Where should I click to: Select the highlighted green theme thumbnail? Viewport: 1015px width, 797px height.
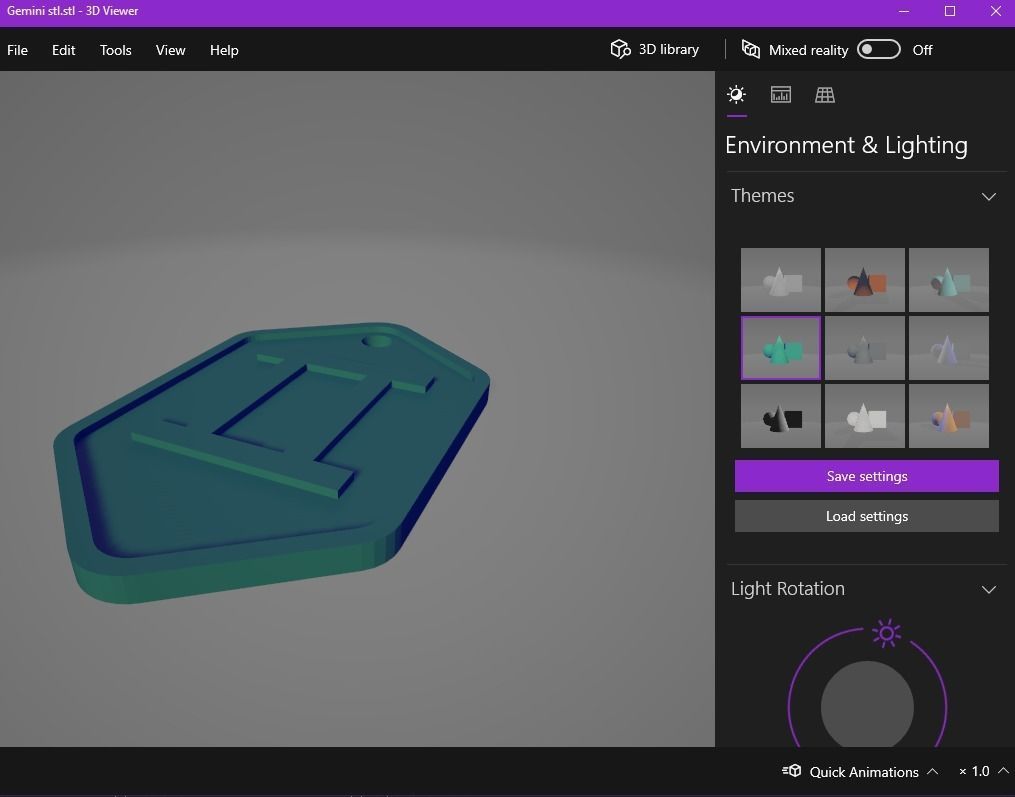coord(781,348)
